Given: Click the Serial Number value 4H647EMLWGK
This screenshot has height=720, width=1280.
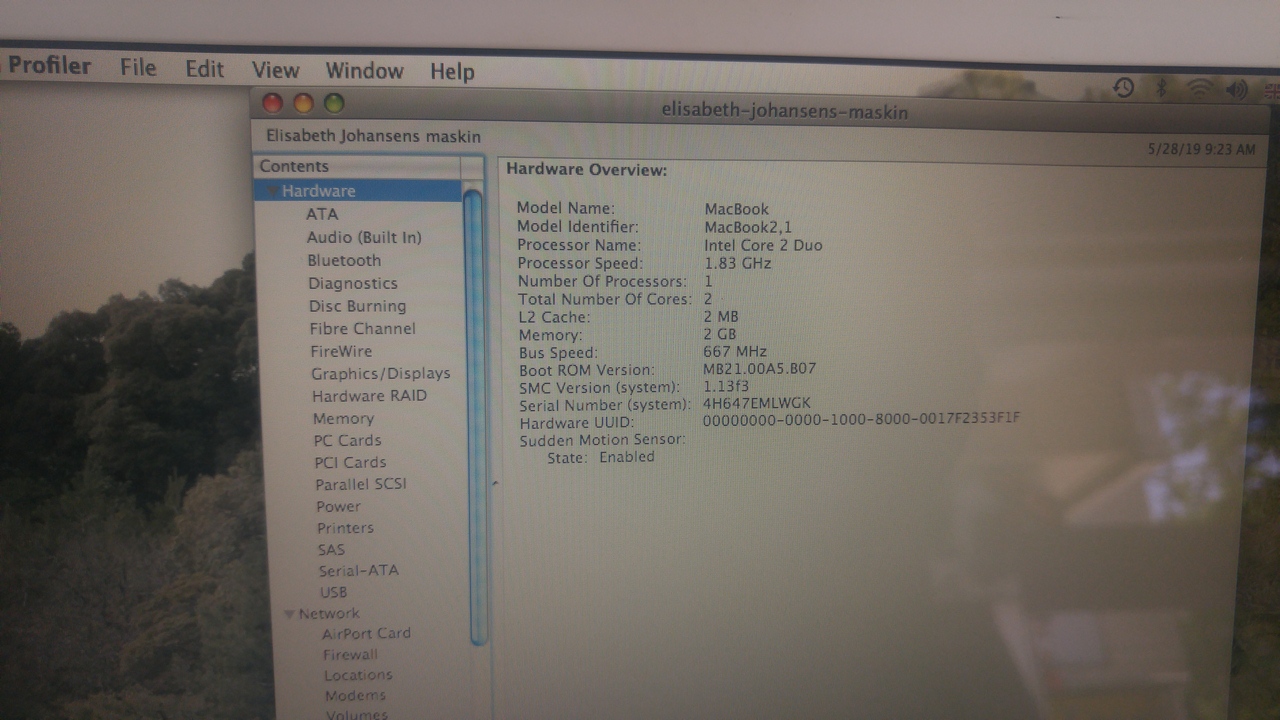Looking at the screenshot, I should tap(757, 403).
